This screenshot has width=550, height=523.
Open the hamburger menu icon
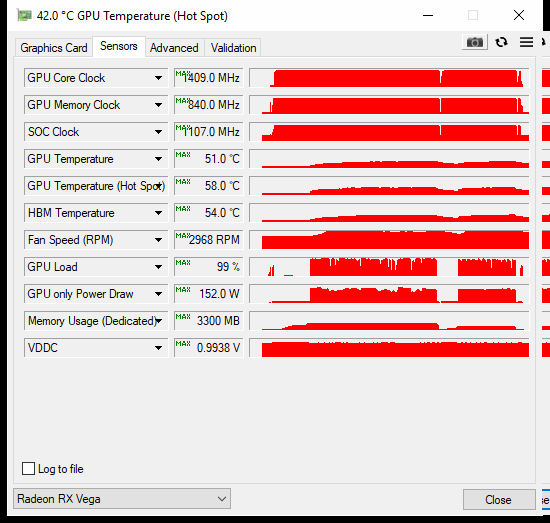(526, 42)
